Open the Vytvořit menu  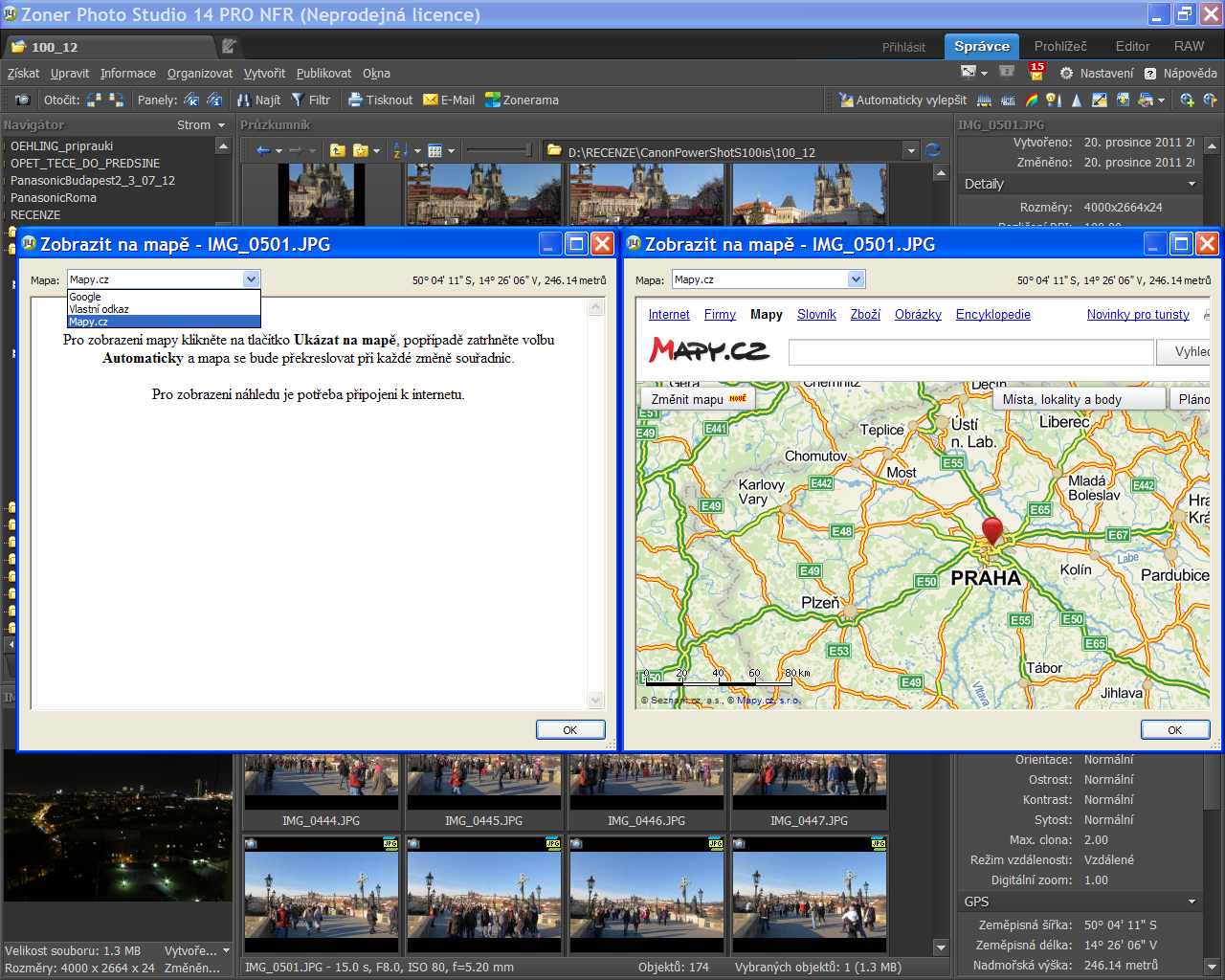264,73
